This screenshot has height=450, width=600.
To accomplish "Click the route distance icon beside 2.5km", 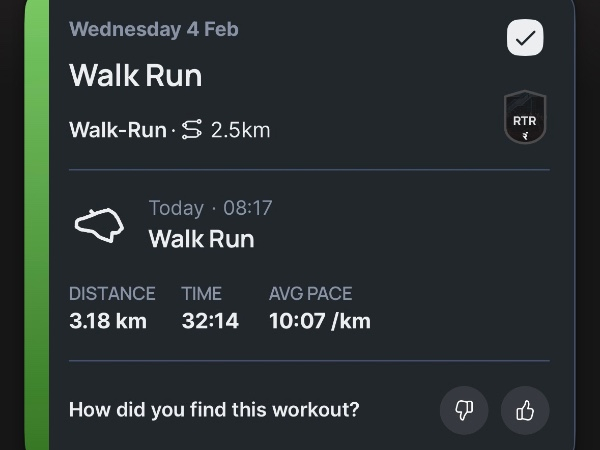I will click(192, 130).
